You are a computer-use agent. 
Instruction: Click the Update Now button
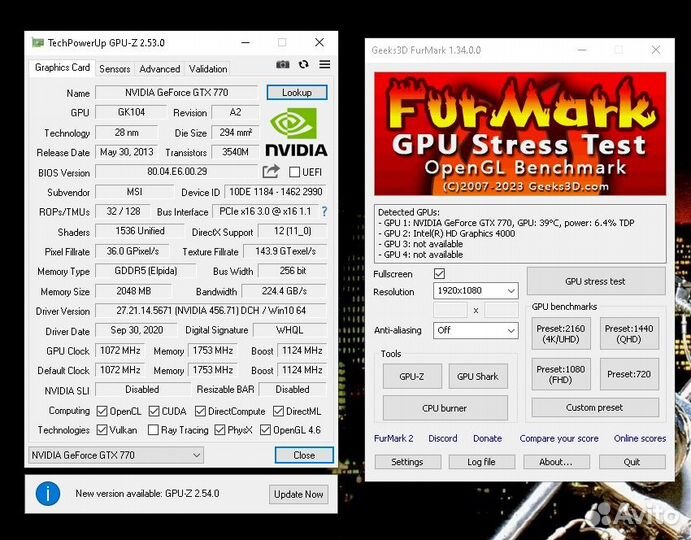click(299, 495)
